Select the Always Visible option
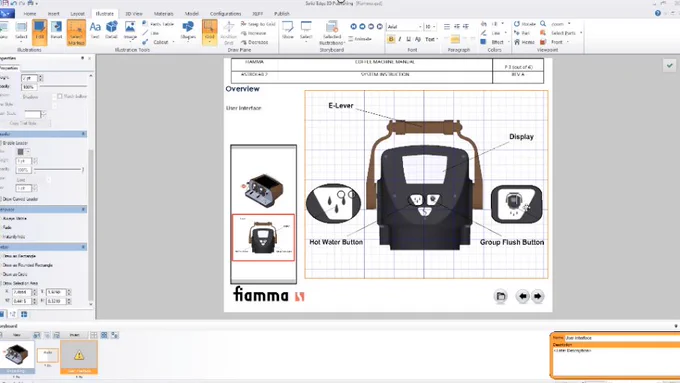The image size is (680, 383). [14, 218]
